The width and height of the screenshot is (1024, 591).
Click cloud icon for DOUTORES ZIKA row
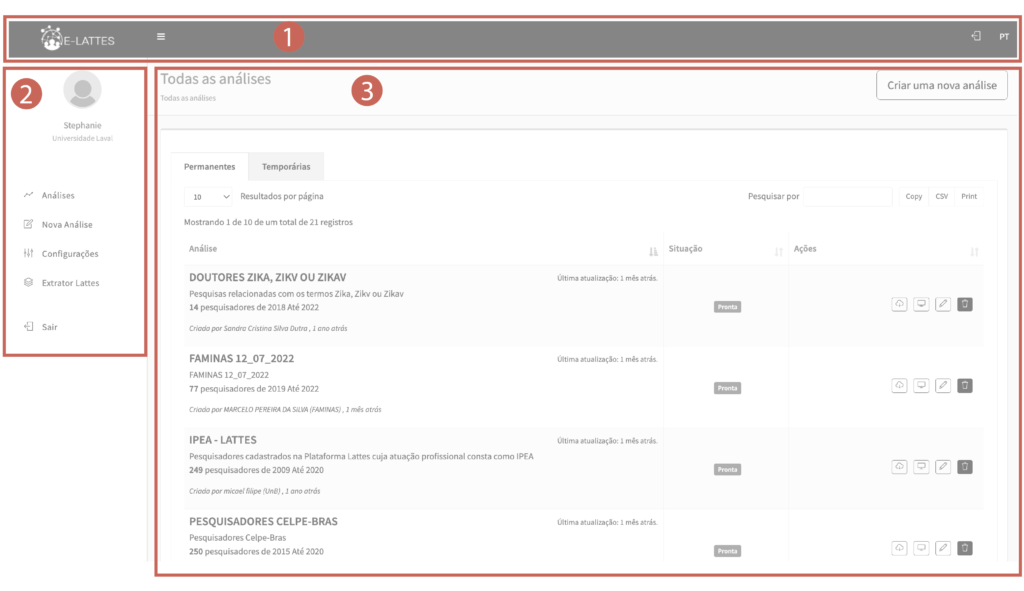899,304
